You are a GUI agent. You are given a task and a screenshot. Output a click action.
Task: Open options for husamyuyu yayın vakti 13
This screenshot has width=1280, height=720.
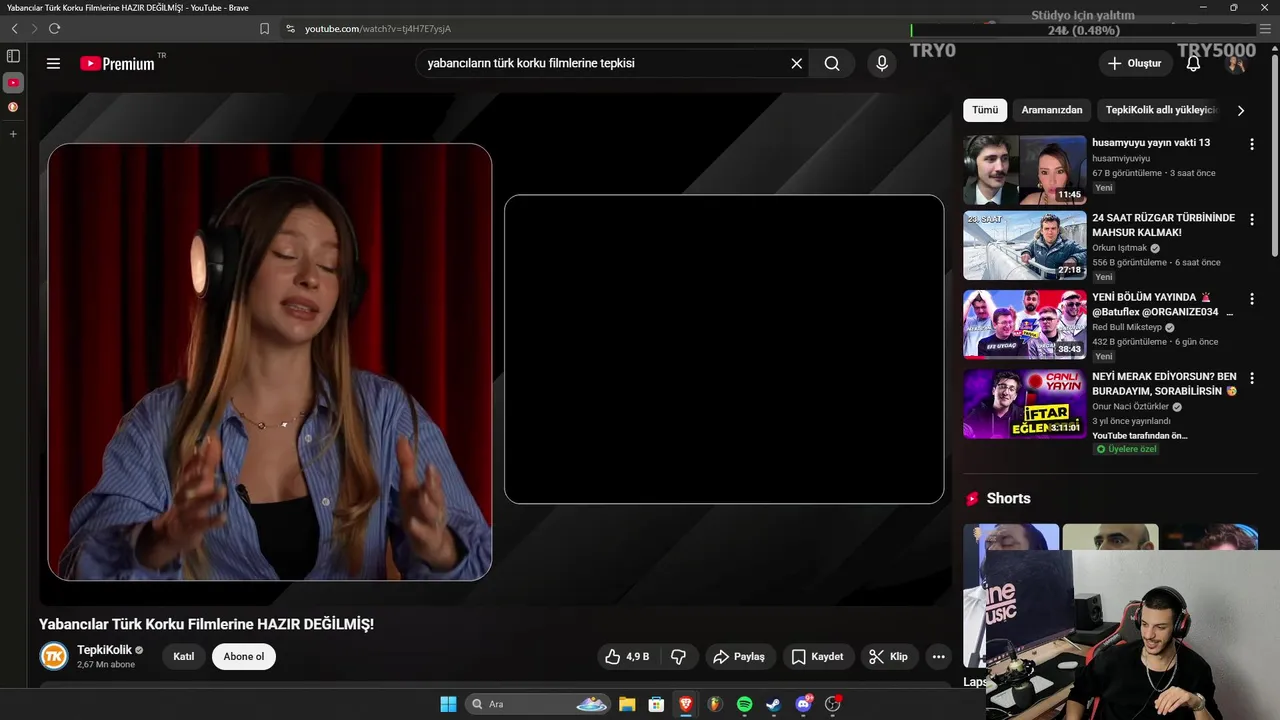[x=1251, y=144]
